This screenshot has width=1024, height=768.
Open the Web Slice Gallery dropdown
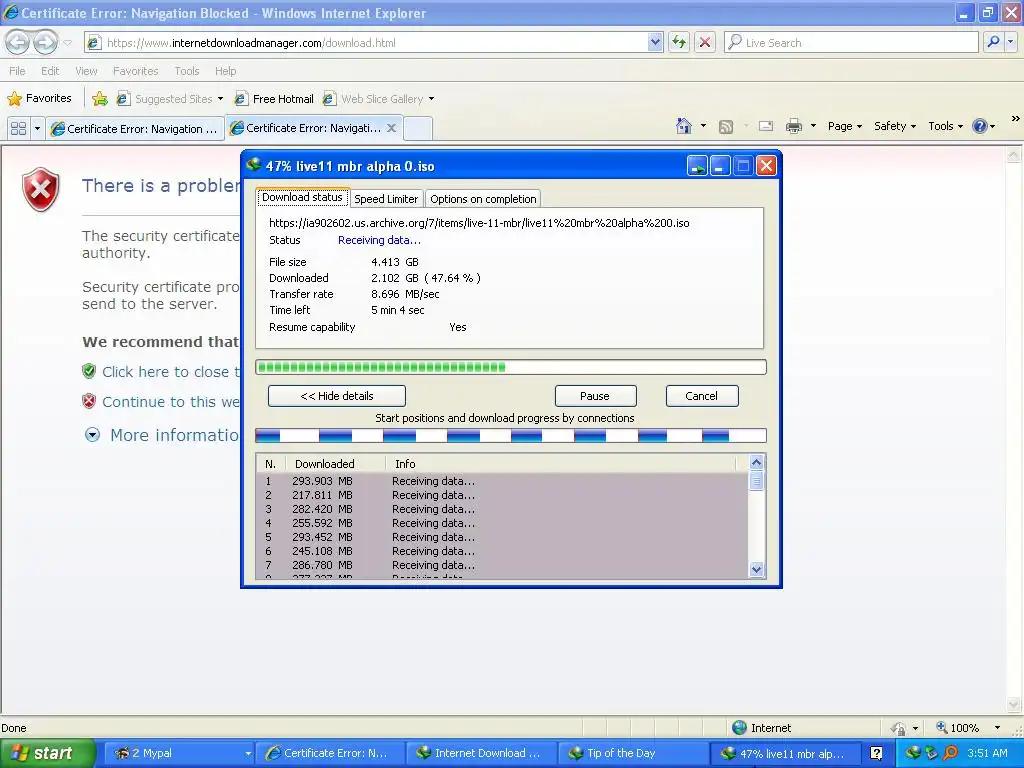pyautogui.click(x=431, y=99)
